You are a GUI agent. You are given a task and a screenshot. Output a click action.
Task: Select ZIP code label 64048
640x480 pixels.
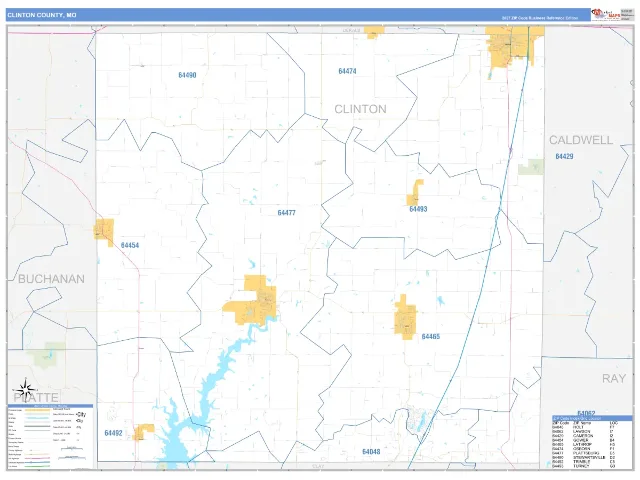coord(371,451)
